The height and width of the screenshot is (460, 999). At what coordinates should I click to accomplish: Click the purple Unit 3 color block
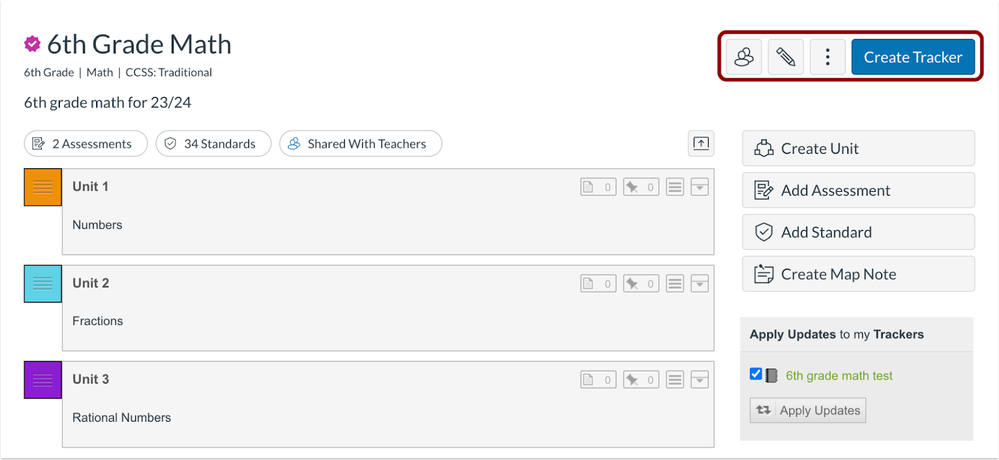click(43, 380)
